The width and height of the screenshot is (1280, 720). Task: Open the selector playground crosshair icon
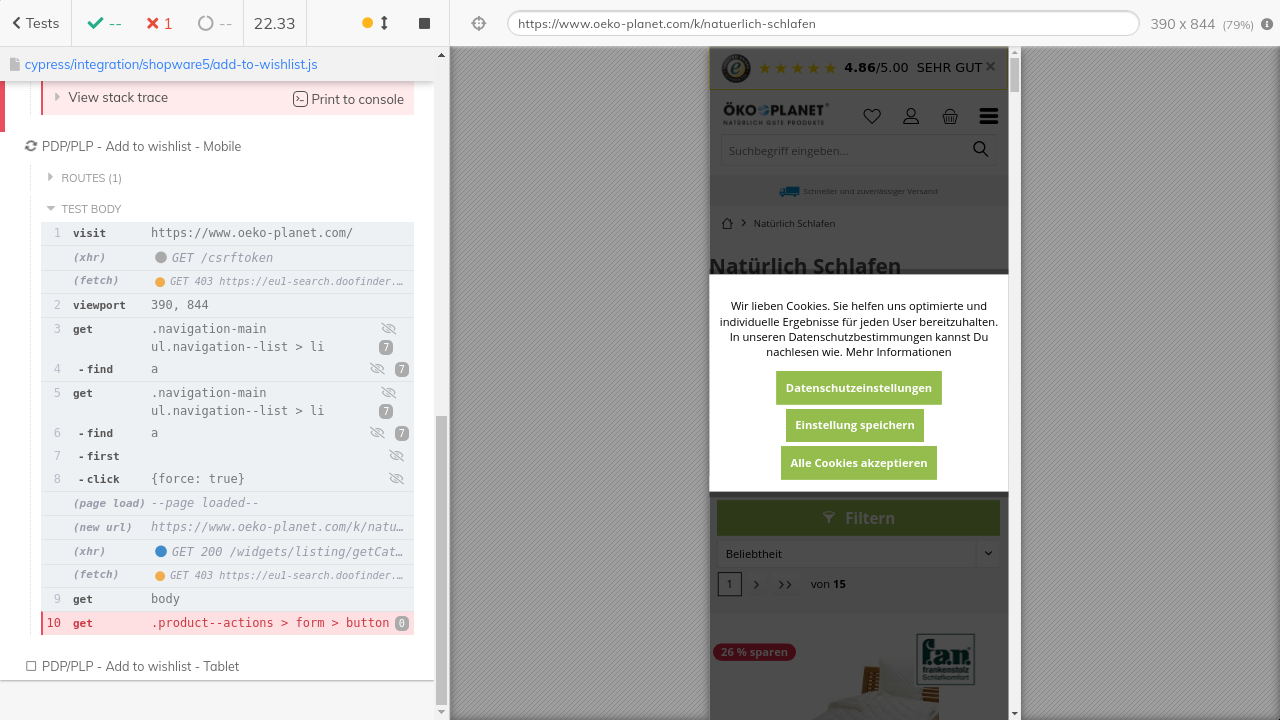click(x=479, y=23)
